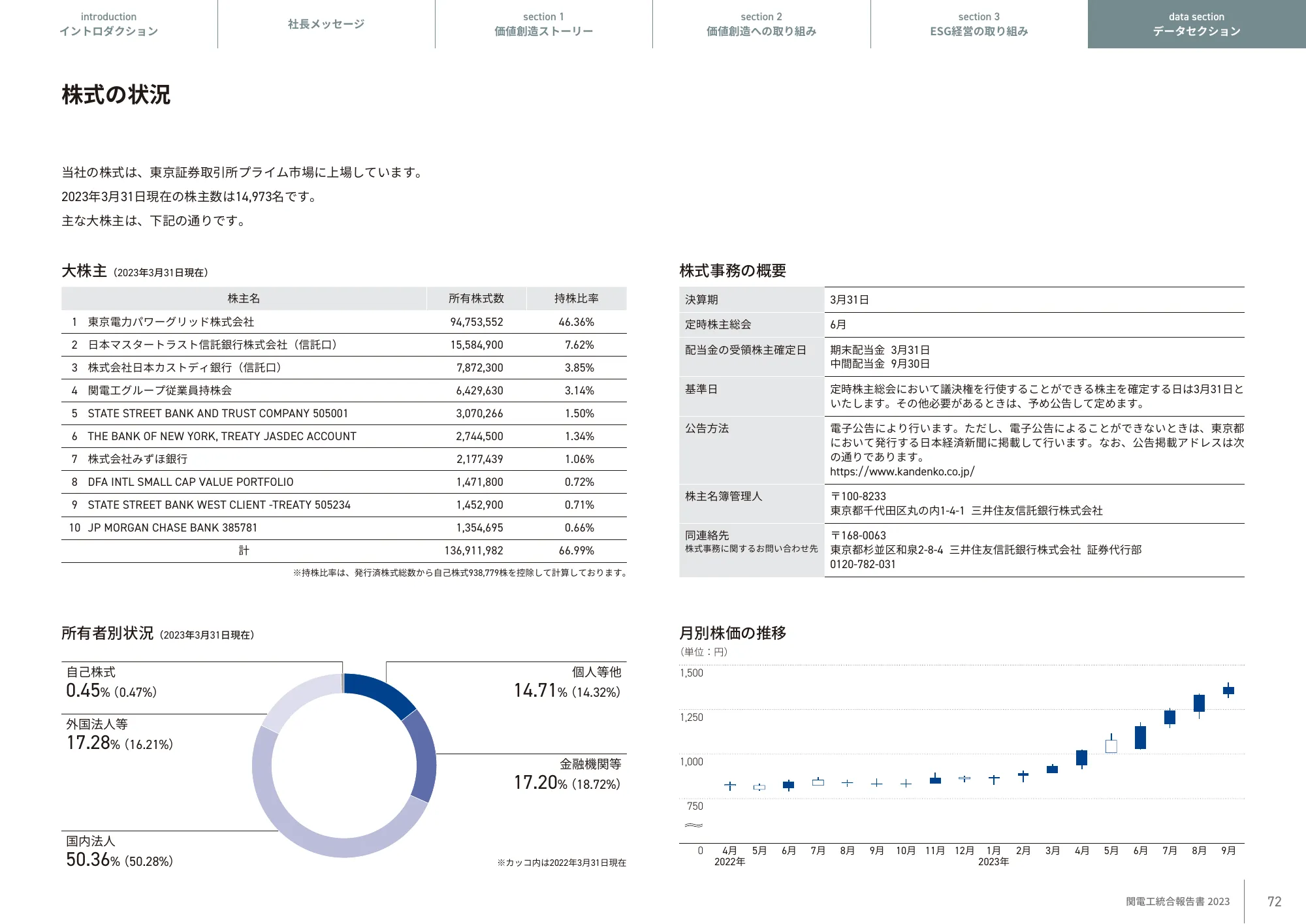Select the 月別株価の推移 chart title
1306x924 pixels.
733,633
